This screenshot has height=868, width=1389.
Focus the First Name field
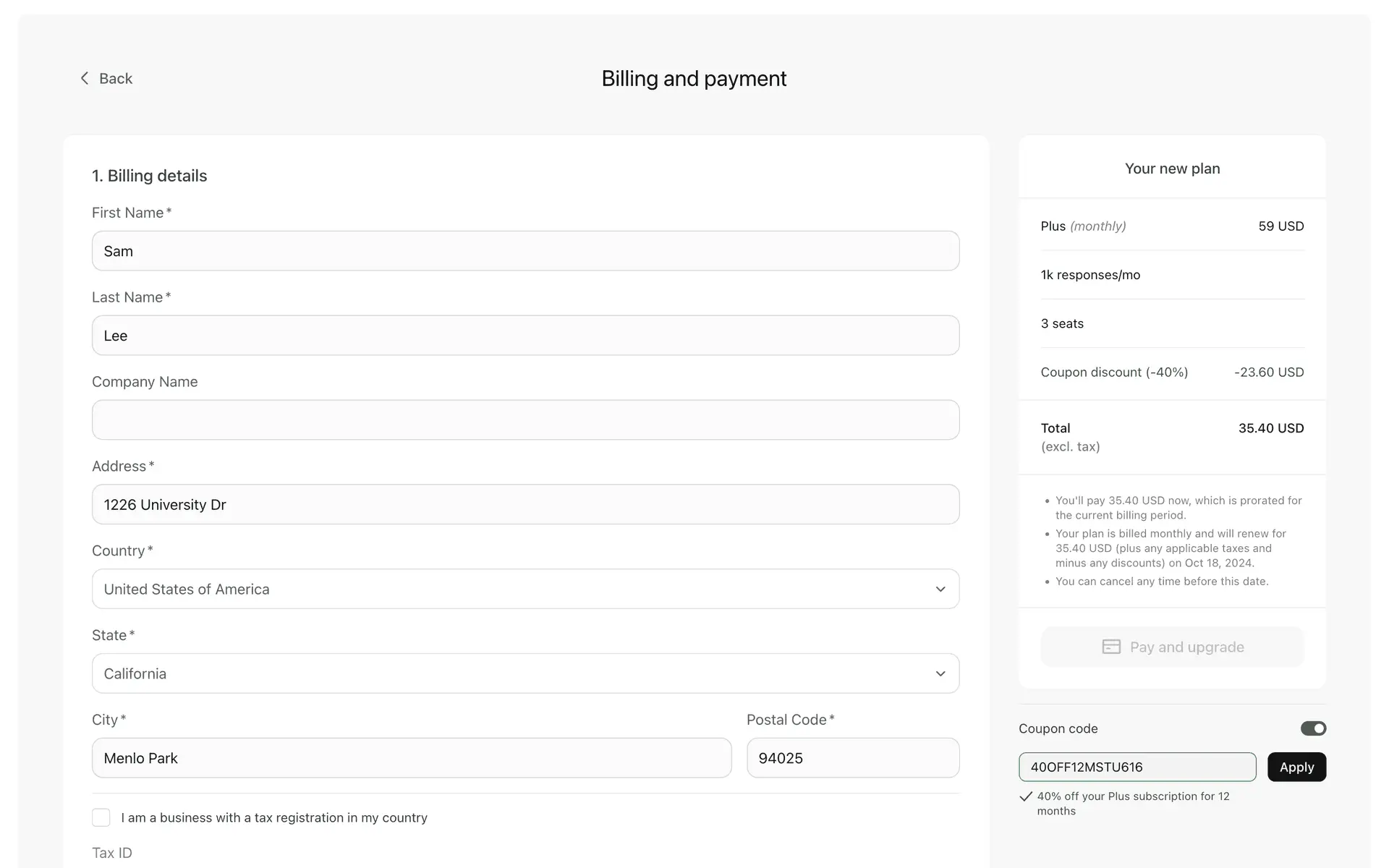pos(525,251)
